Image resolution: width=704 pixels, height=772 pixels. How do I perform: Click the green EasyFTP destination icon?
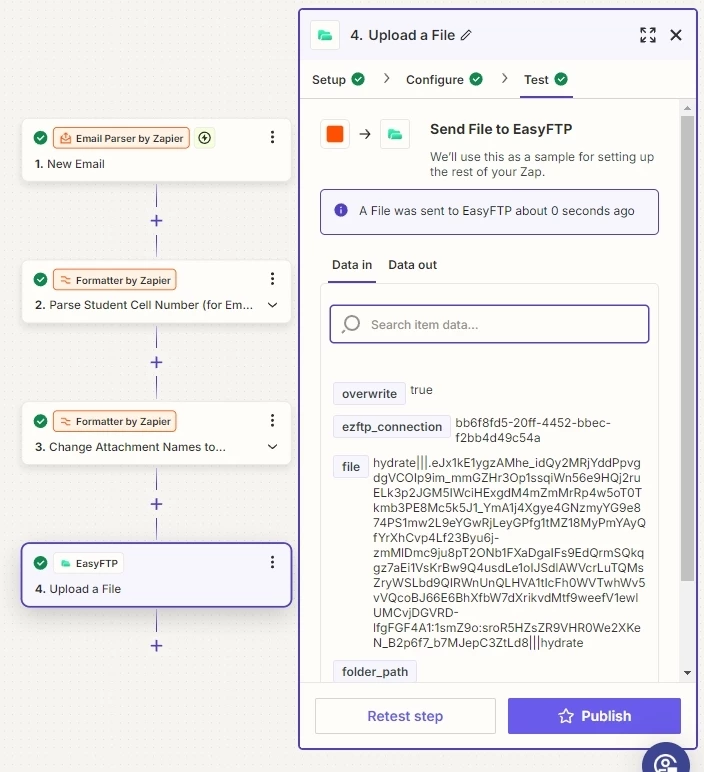coord(395,134)
